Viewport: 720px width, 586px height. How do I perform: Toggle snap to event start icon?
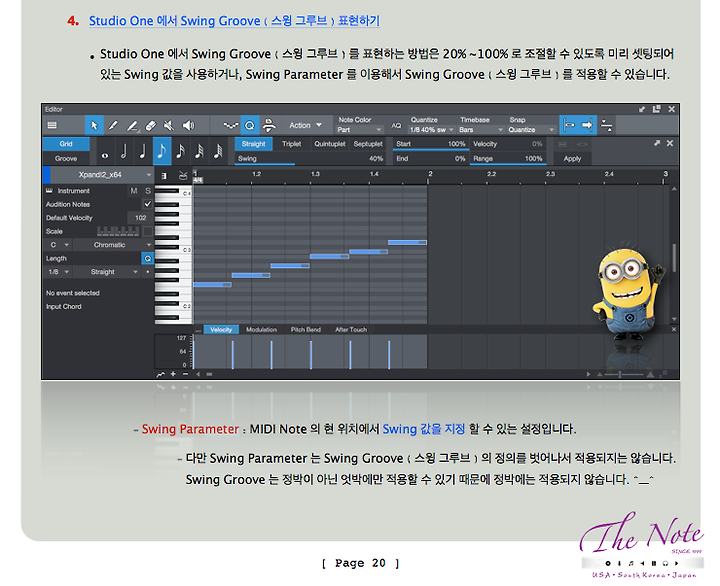pyautogui.click(x=568, y=125)
